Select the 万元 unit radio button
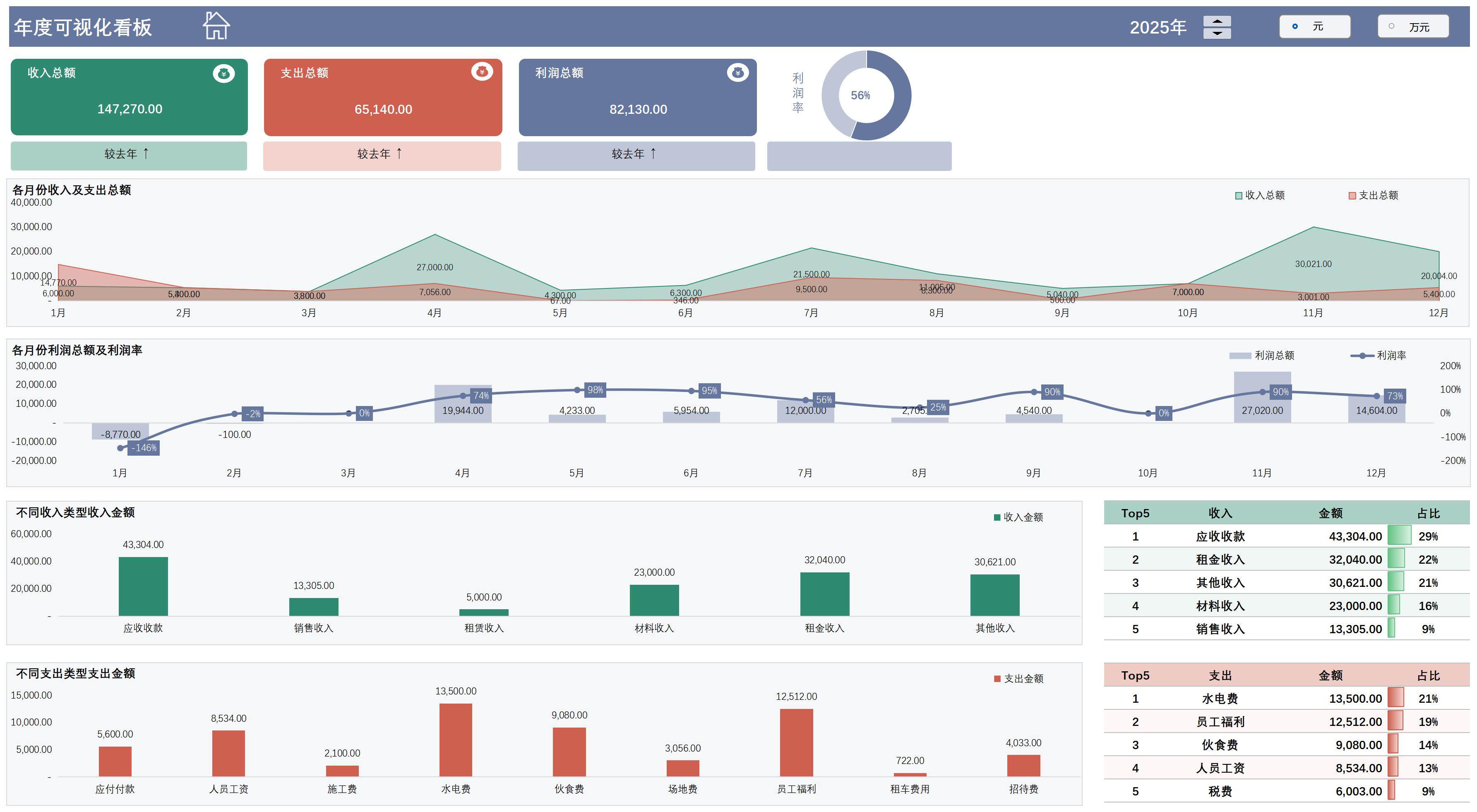The width and height of the screenshot is (1477, 812). click(1391, 26)
